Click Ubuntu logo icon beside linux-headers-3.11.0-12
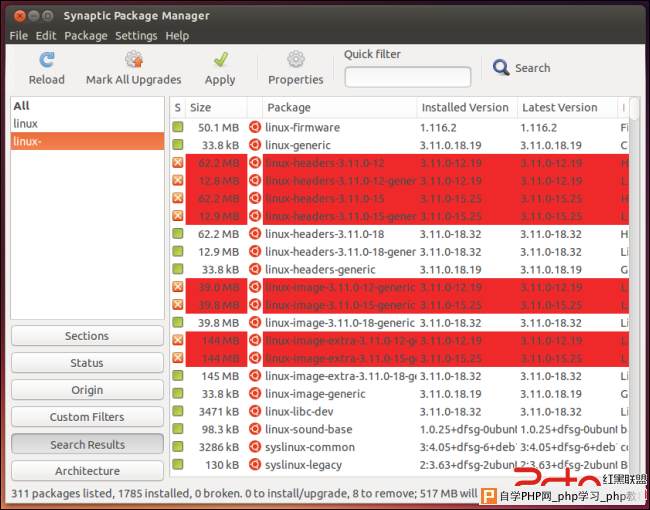 tap(255, 163)
